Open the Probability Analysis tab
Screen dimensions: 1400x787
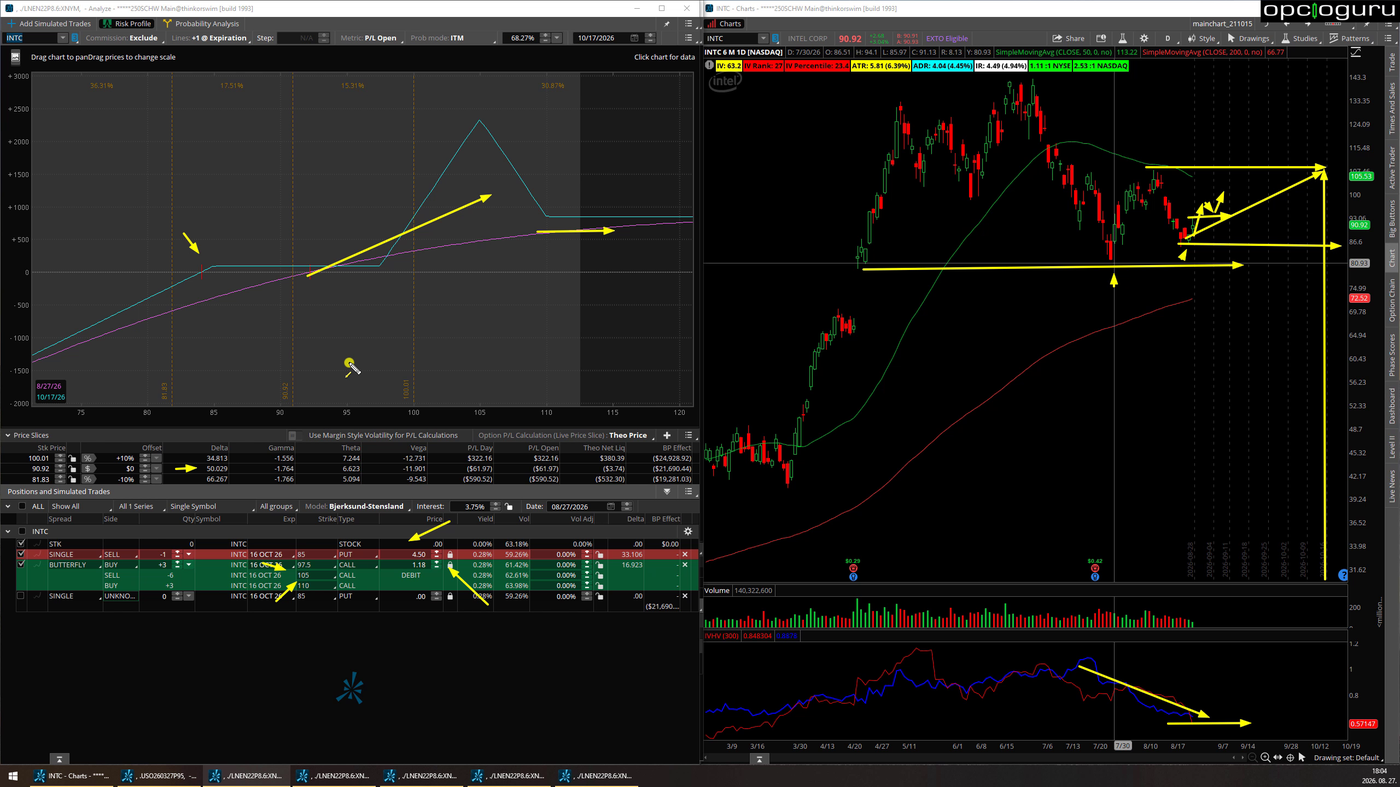point(201,23)
